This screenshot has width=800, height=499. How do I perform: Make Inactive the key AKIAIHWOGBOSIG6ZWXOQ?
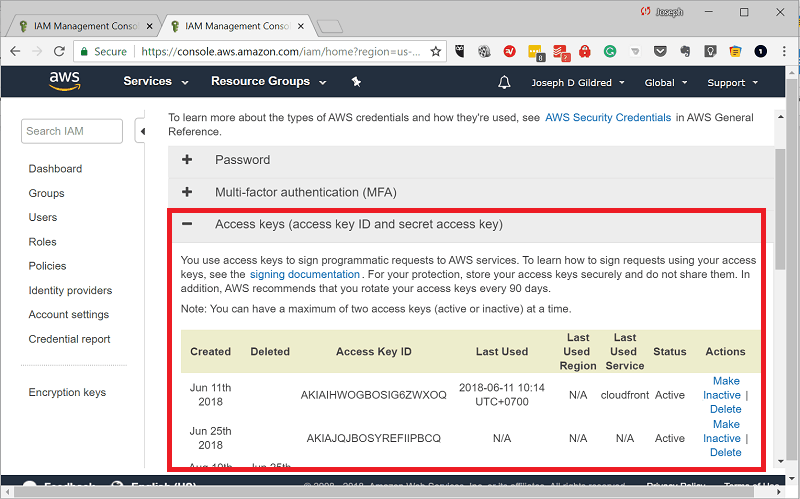click(722, 388)
